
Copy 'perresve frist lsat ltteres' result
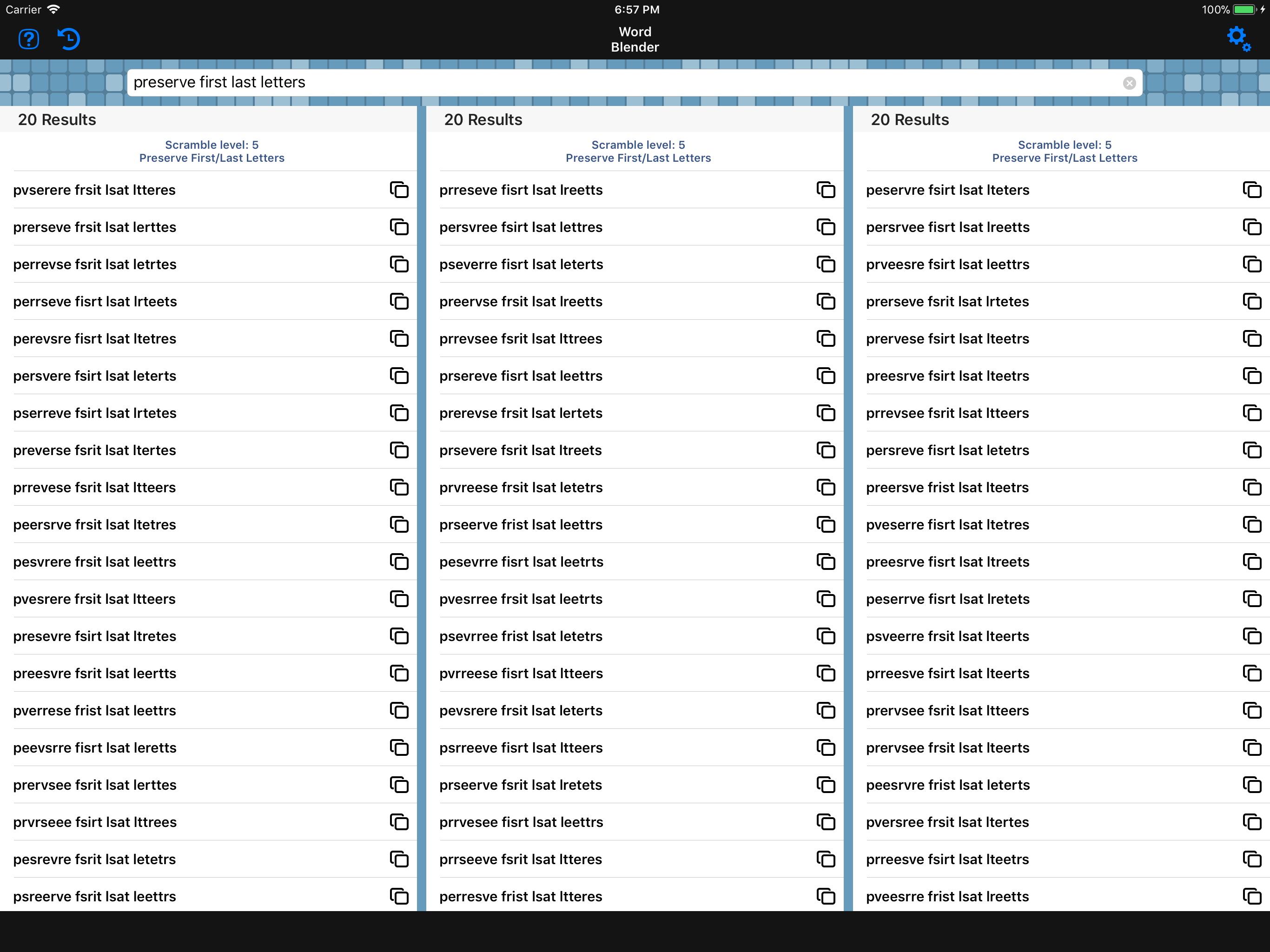(x=826, y=896)
